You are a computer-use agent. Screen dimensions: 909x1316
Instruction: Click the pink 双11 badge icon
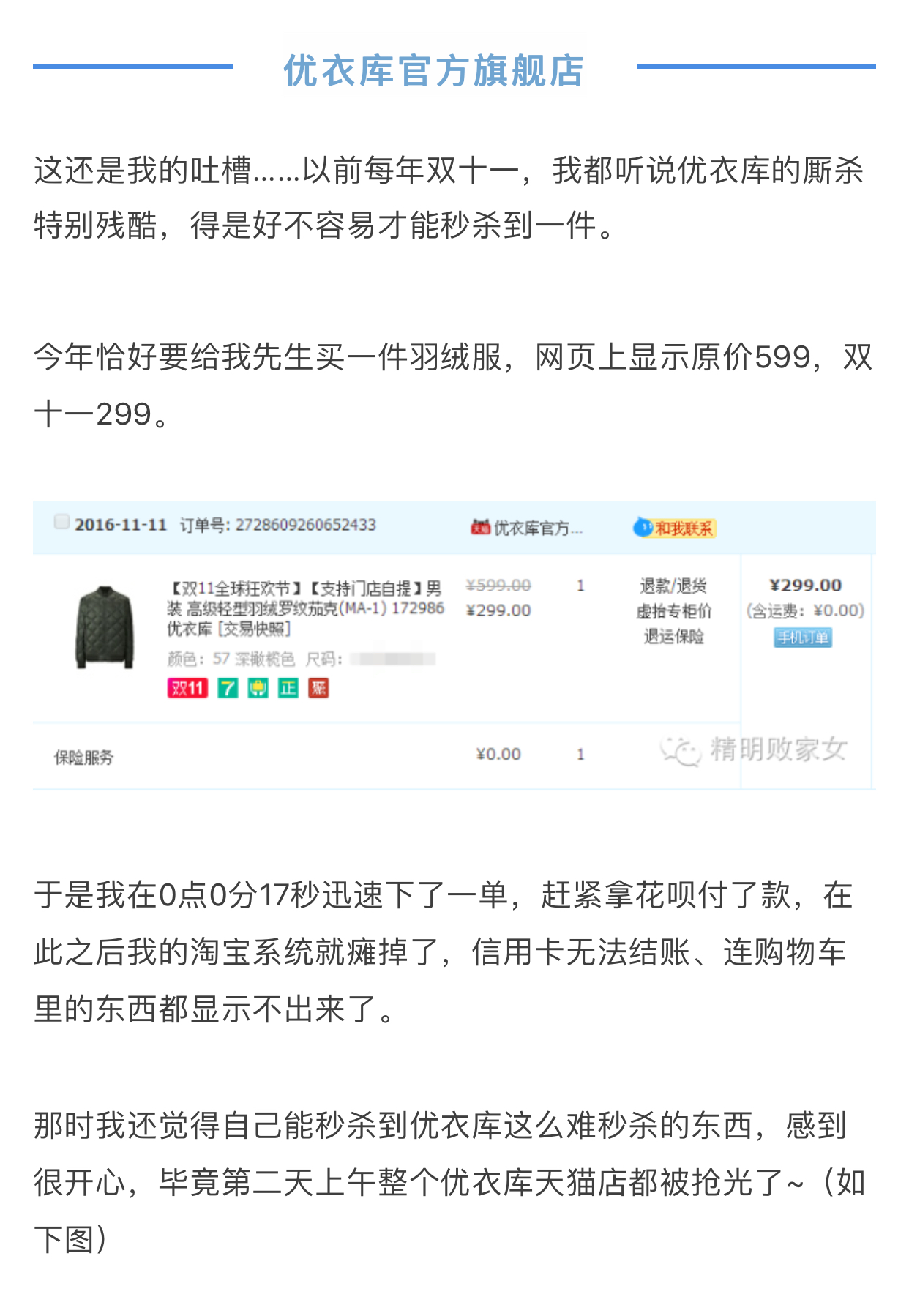click(x=187, y=688)
